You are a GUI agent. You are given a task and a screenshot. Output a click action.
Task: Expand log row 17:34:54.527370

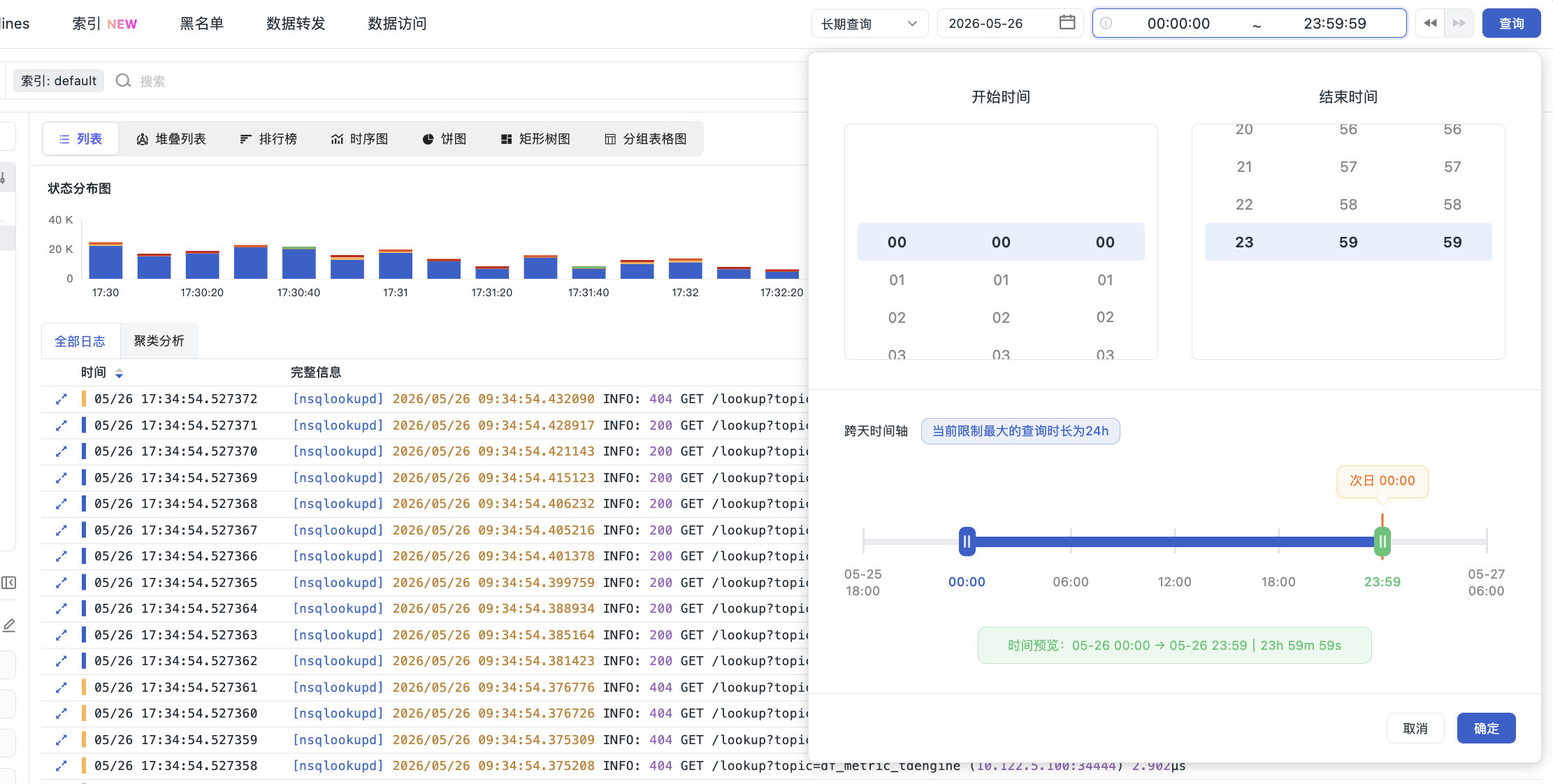tap(62, 451)
